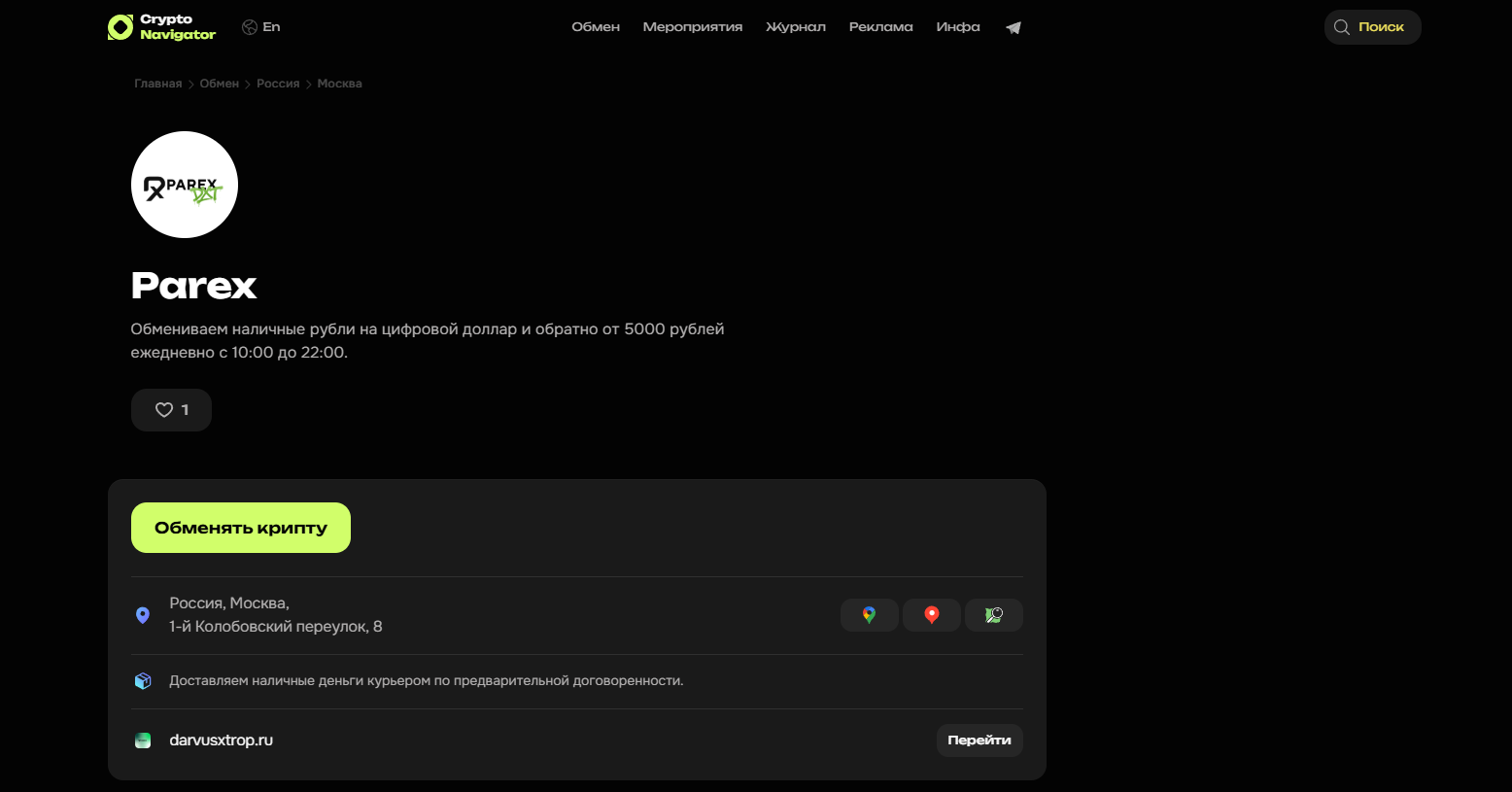Select Реклама in the navbar
The width and height of the screenshot is (1512, 792).
pos(880,27)
